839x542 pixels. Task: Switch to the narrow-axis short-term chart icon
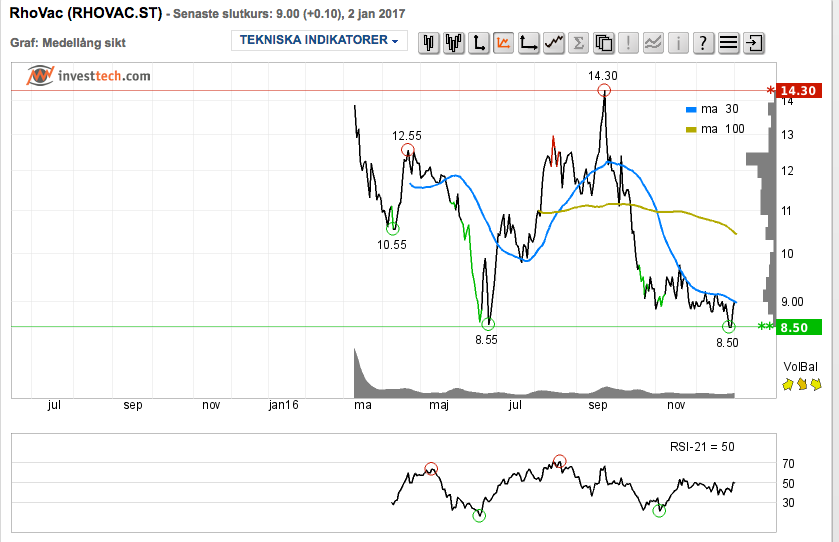coord(480,43)
